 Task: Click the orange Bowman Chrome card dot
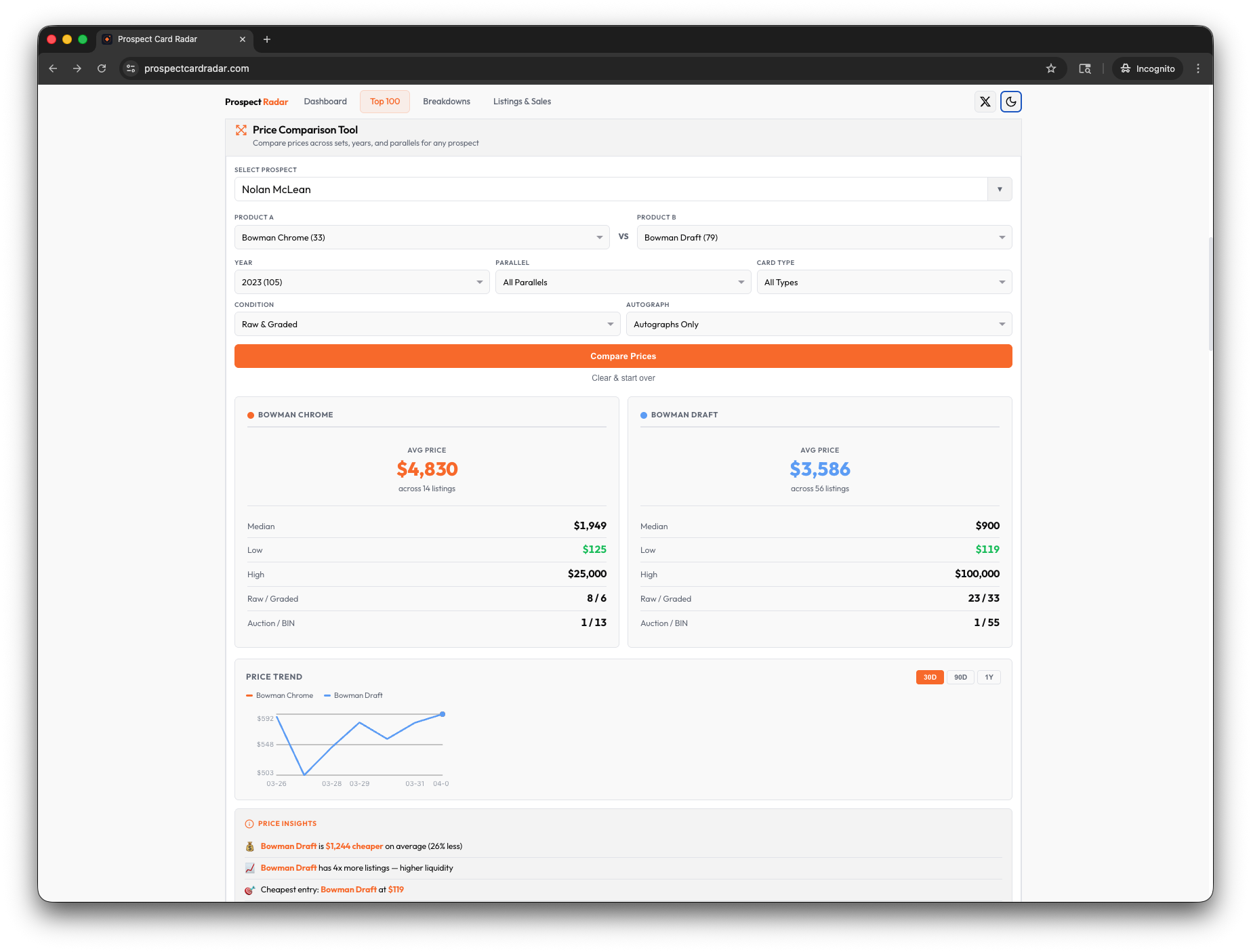click(251, 415)
